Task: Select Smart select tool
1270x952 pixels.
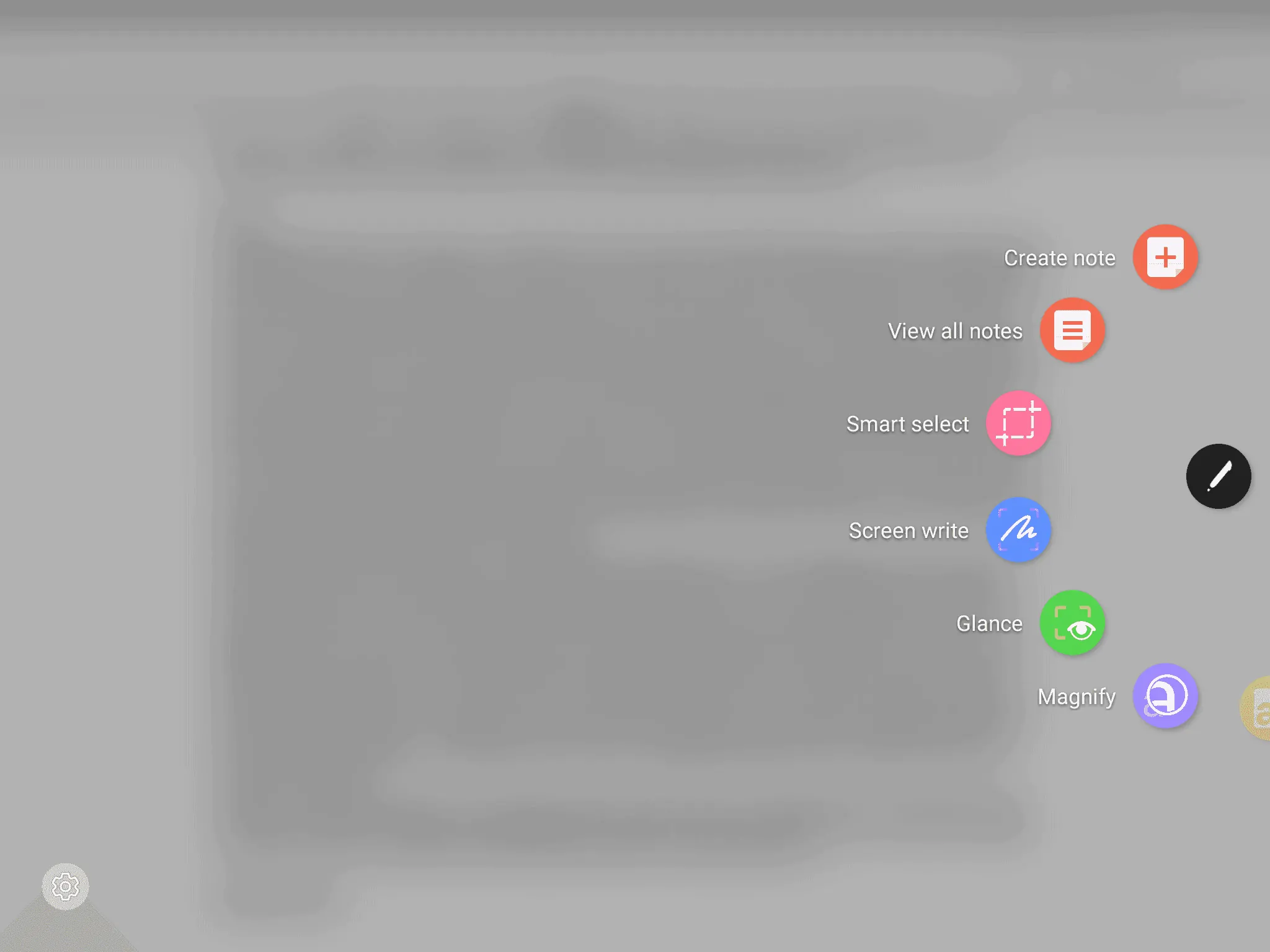Action: point(1018,423)
